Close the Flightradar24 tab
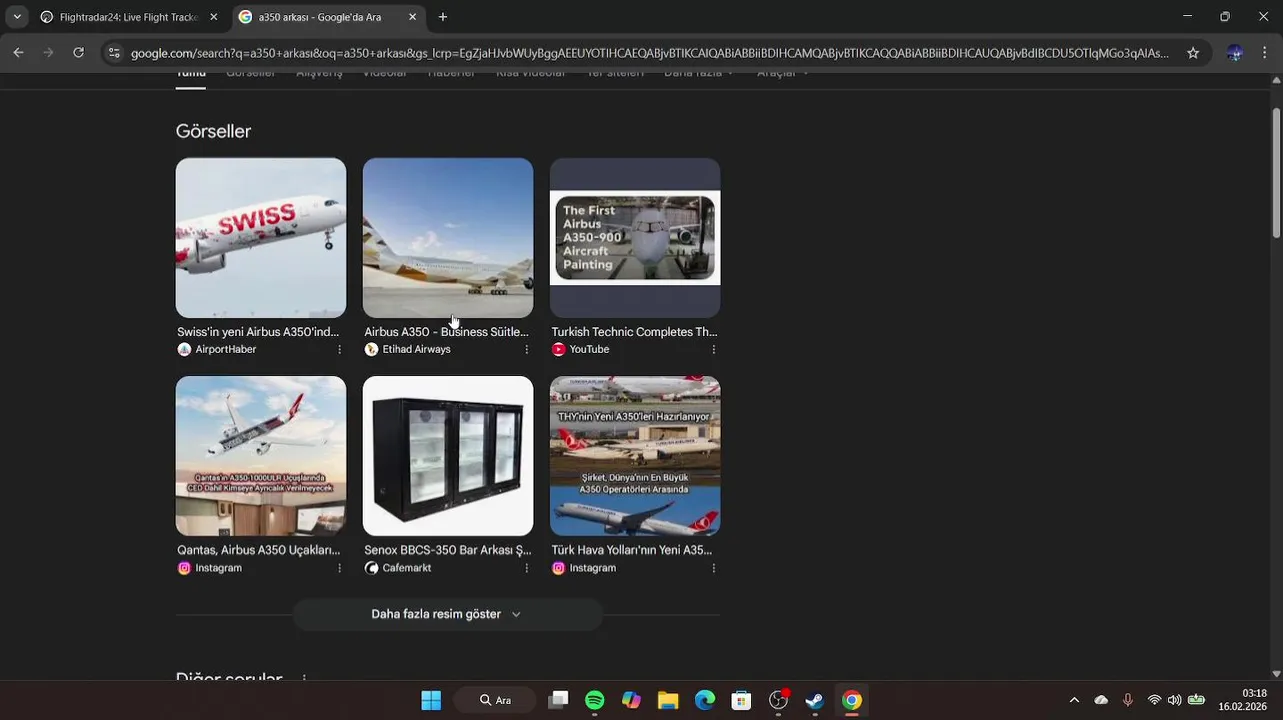 (213, 17)
